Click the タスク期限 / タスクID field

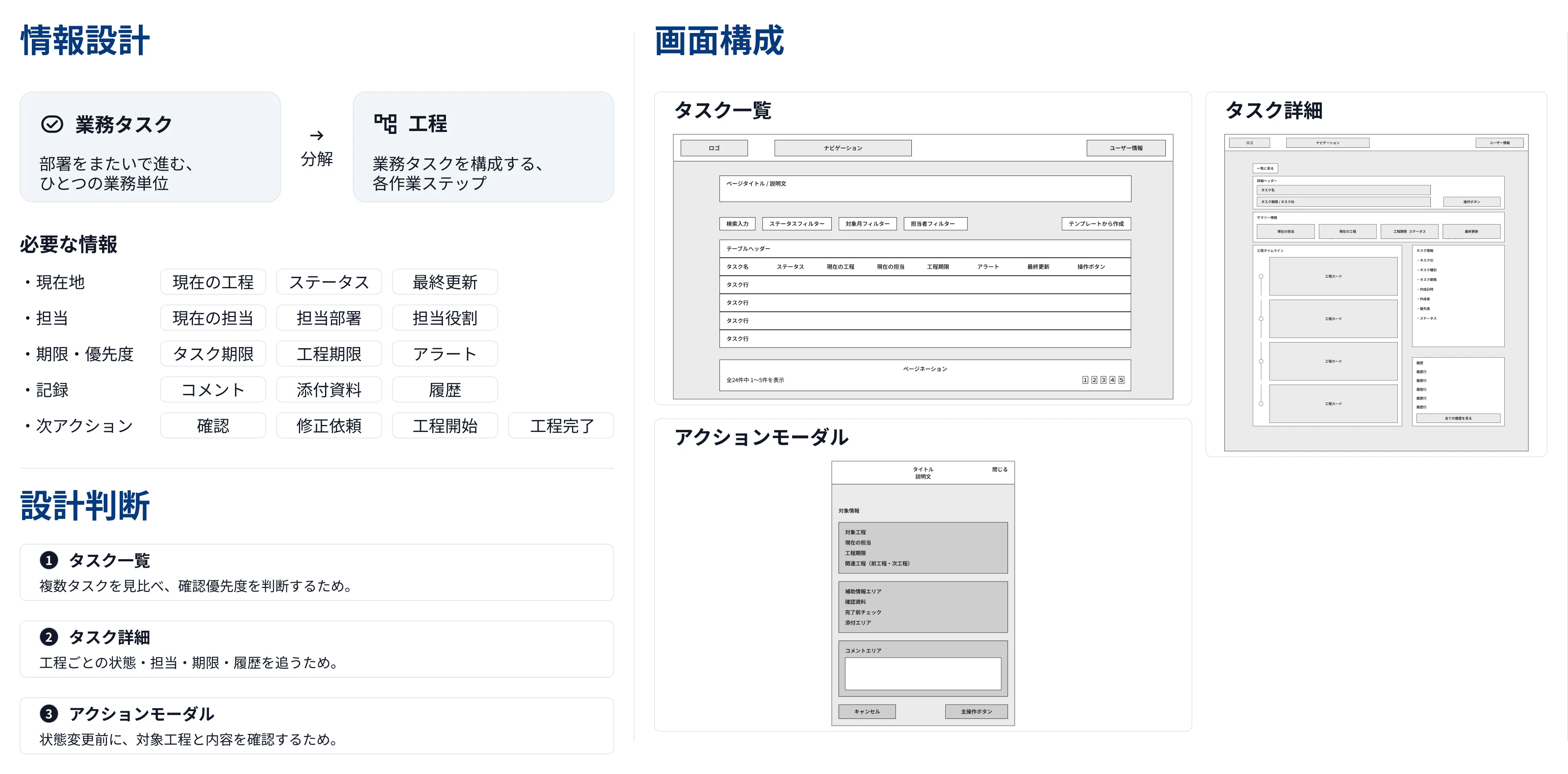1343,201
